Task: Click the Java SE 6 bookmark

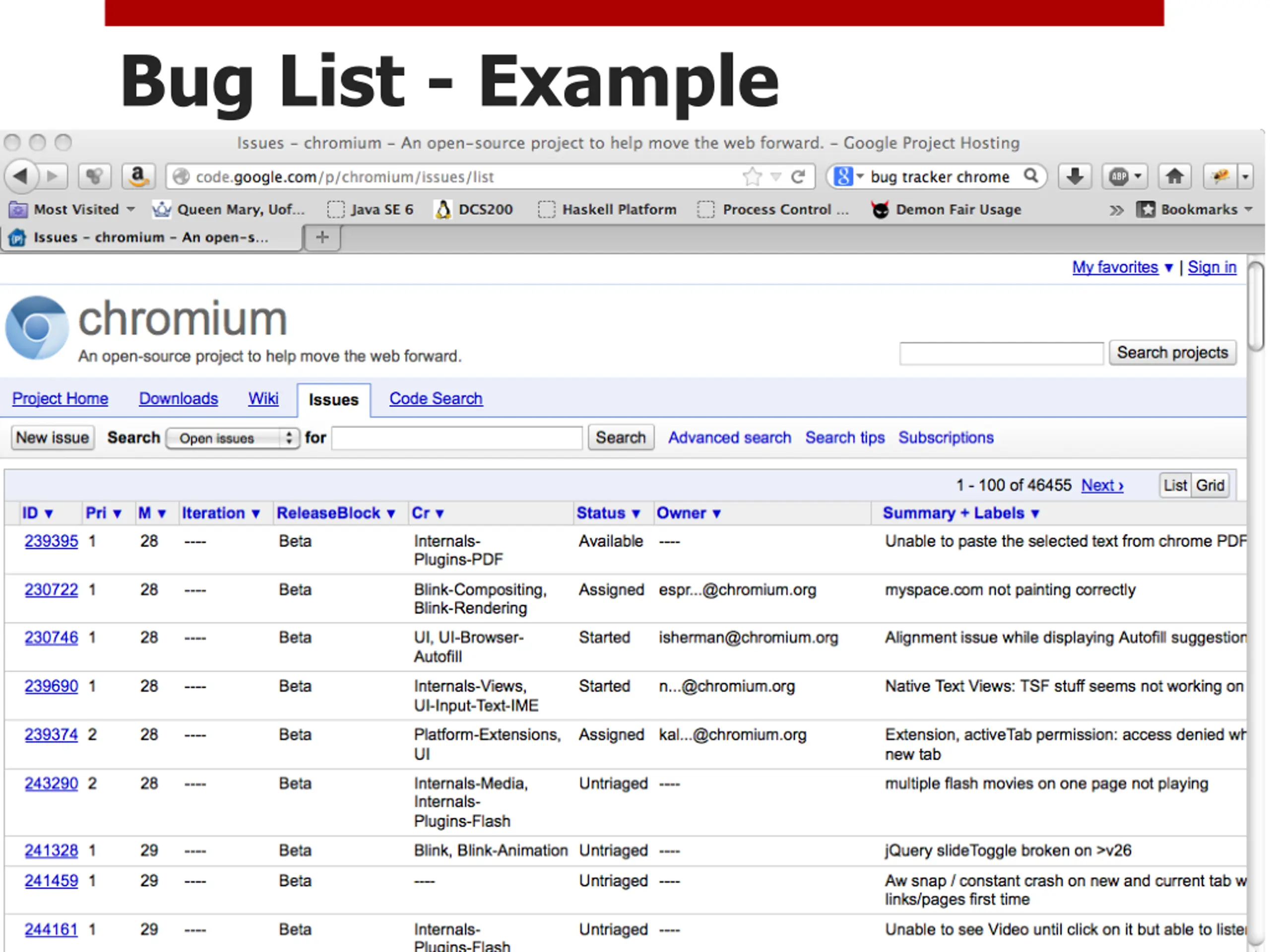Action: tap(370, 209)
